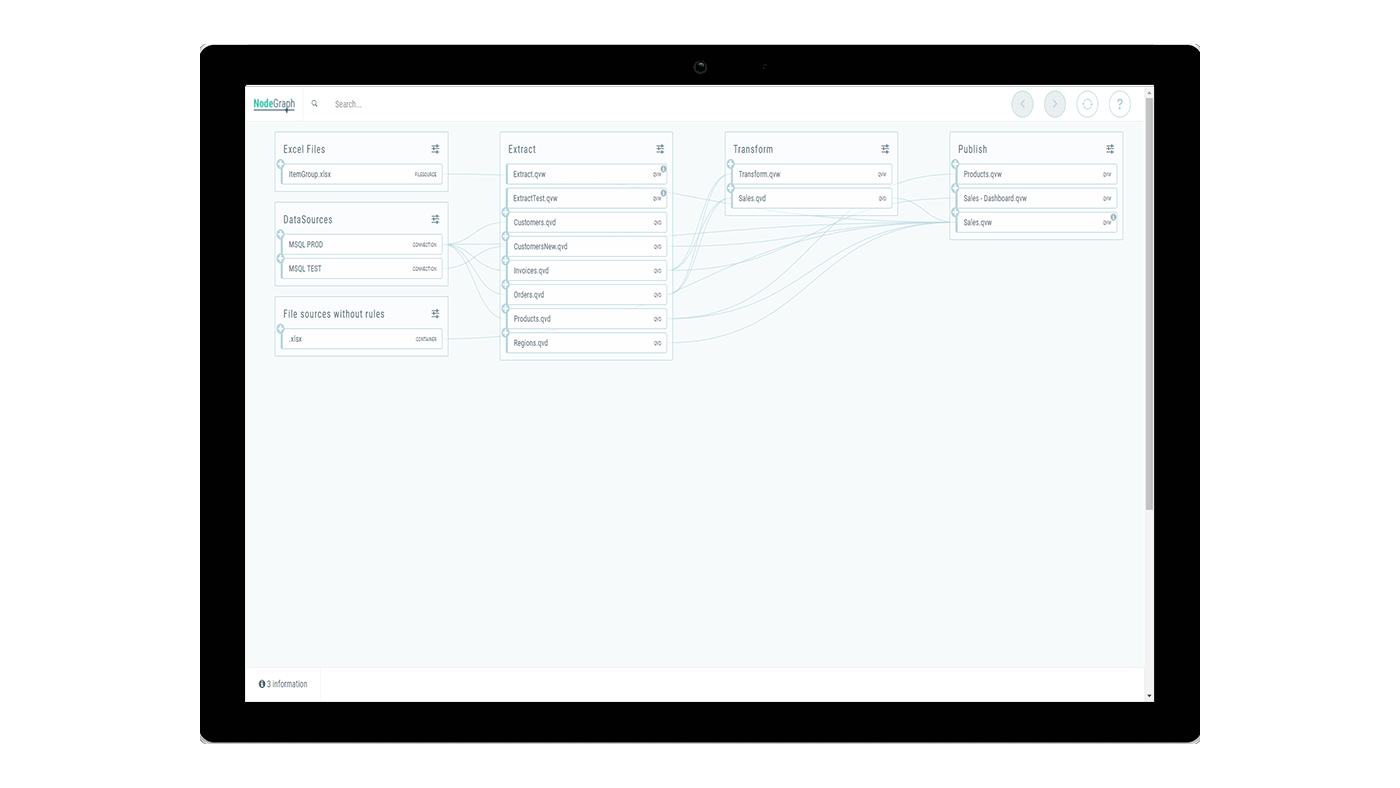This screenshot has height=788, width=1400.
Task: Click the Publish group title
Action: tap(973, 149)
